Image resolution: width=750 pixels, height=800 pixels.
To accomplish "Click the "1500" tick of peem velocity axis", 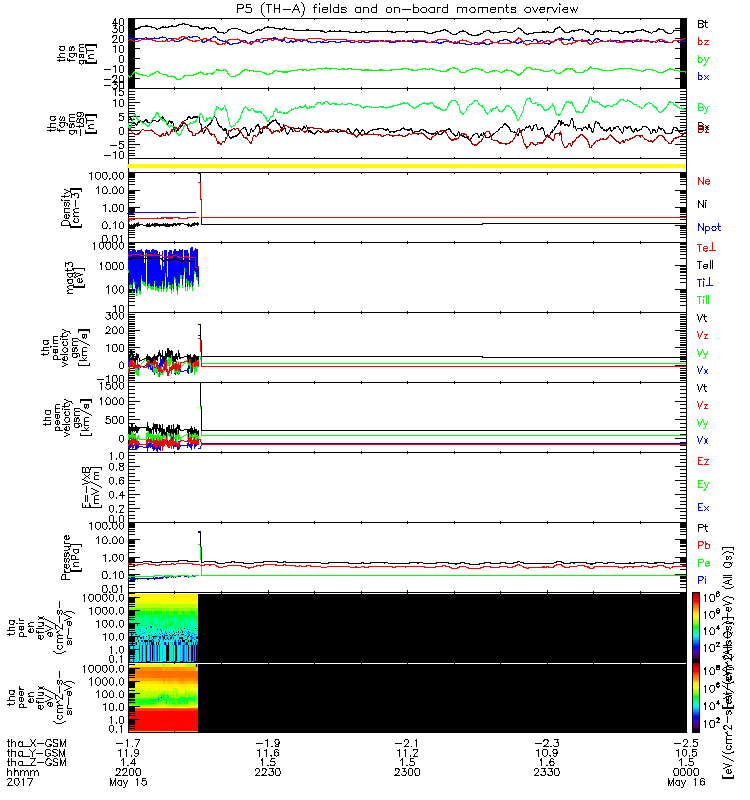I will click(112, 386).
